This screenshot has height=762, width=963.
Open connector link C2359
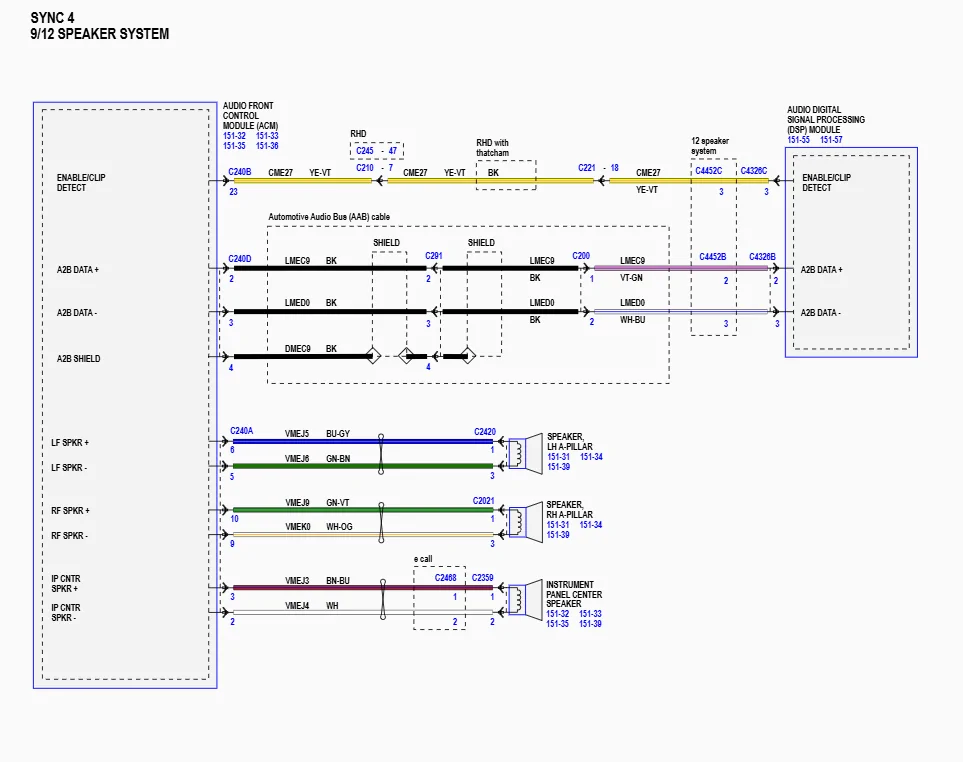point(482,578)
